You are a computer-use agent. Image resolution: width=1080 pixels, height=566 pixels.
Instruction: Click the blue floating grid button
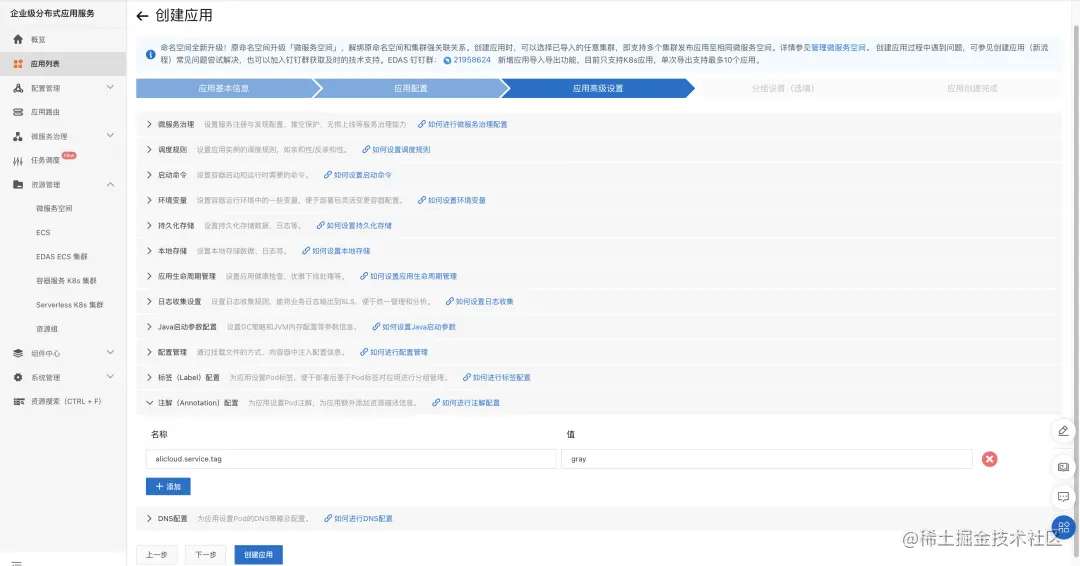coord(1063,527)
